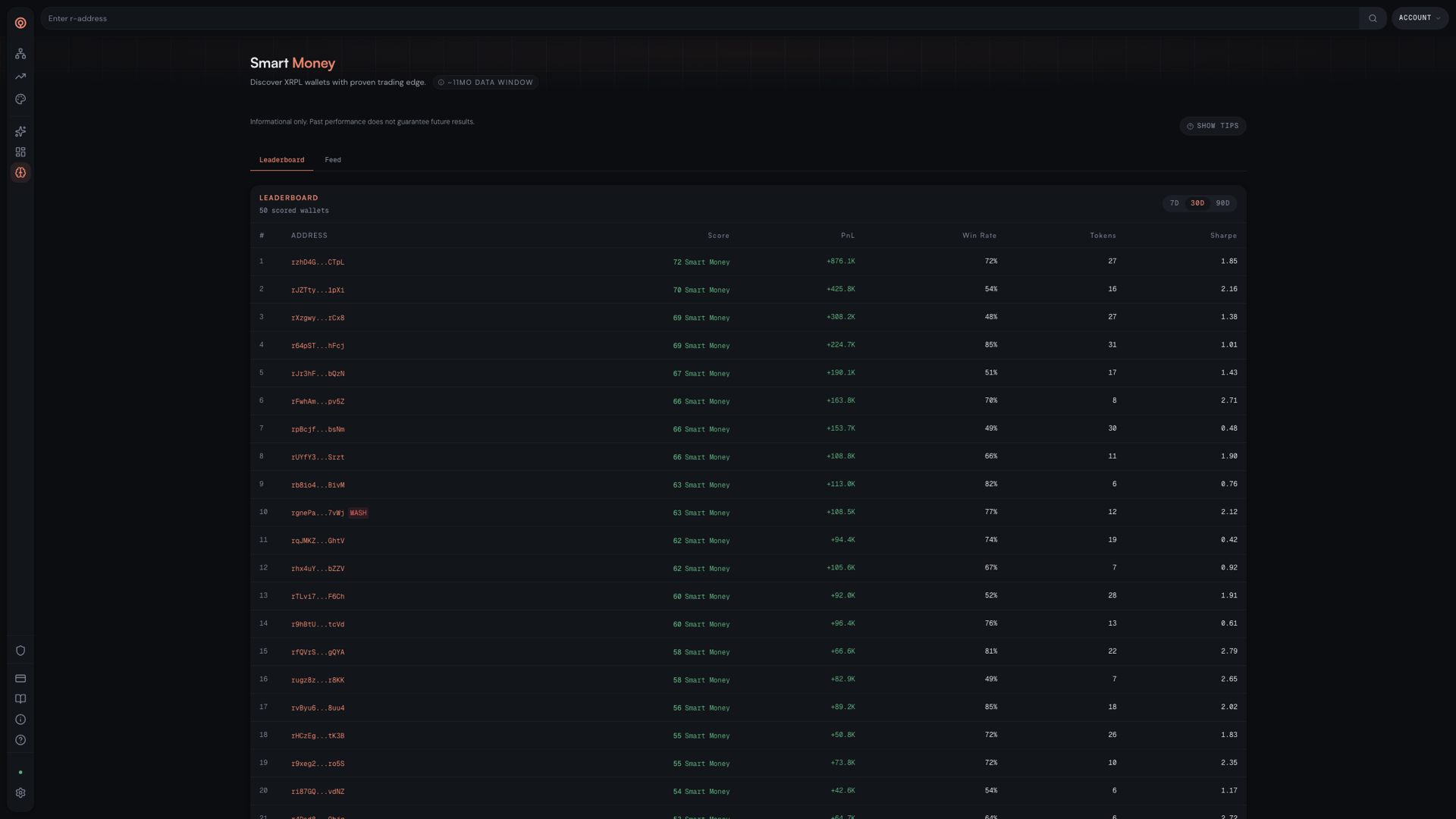Click the '70 Smart Money' score
Viewport: 1456px width, 819px height.
tap(701, 290)
